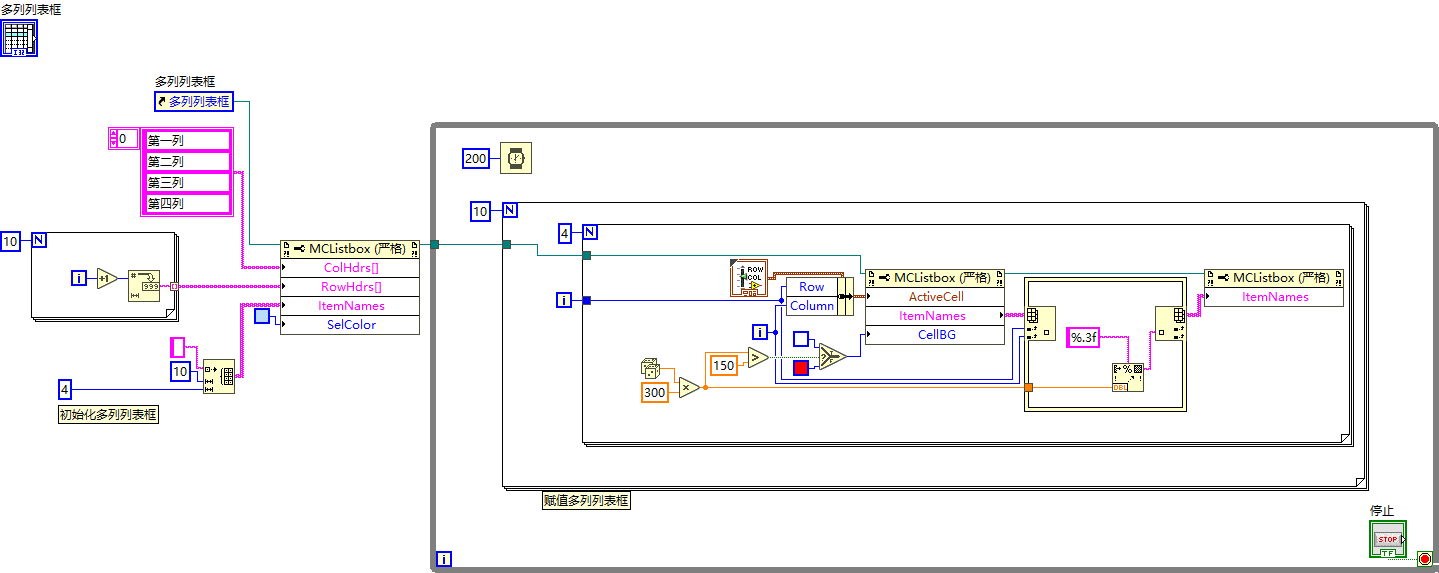Click the greater-than comparison node
The width and height of the screenshot is (1439, 573).
759,358
